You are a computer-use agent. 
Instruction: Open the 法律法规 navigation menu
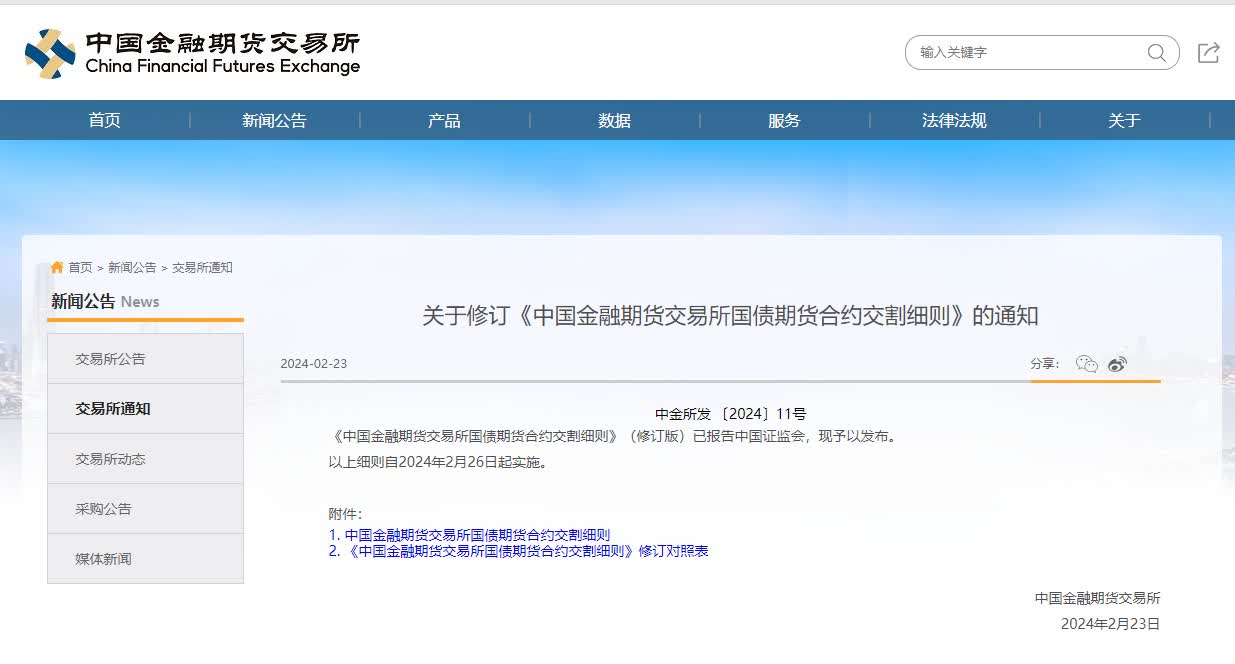954,120
